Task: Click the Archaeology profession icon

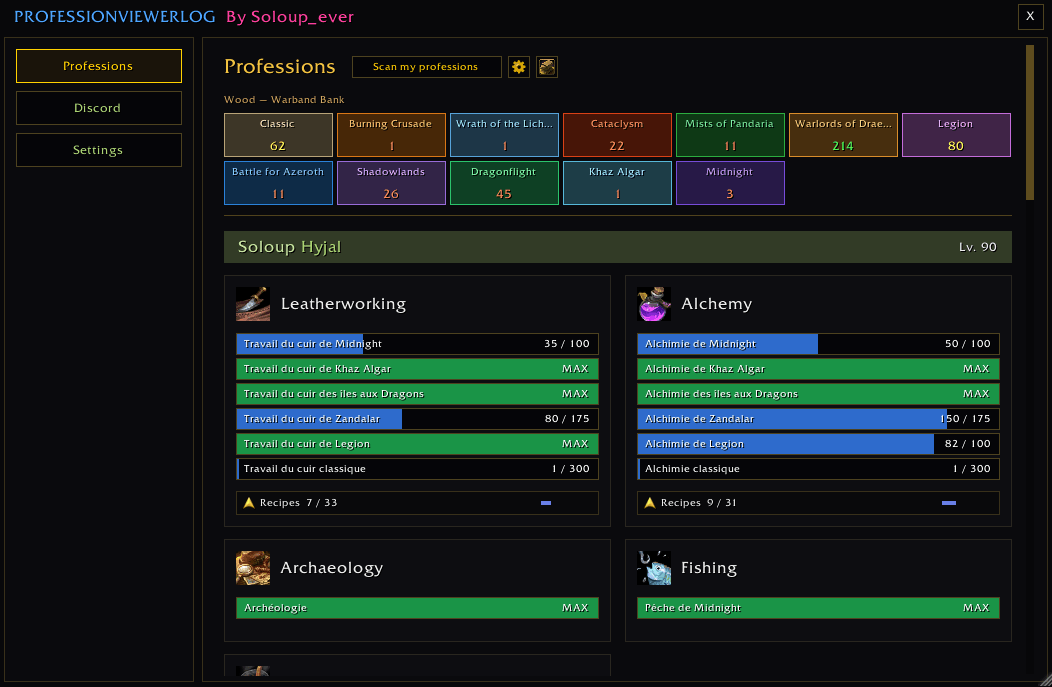Action: (253, 568)
